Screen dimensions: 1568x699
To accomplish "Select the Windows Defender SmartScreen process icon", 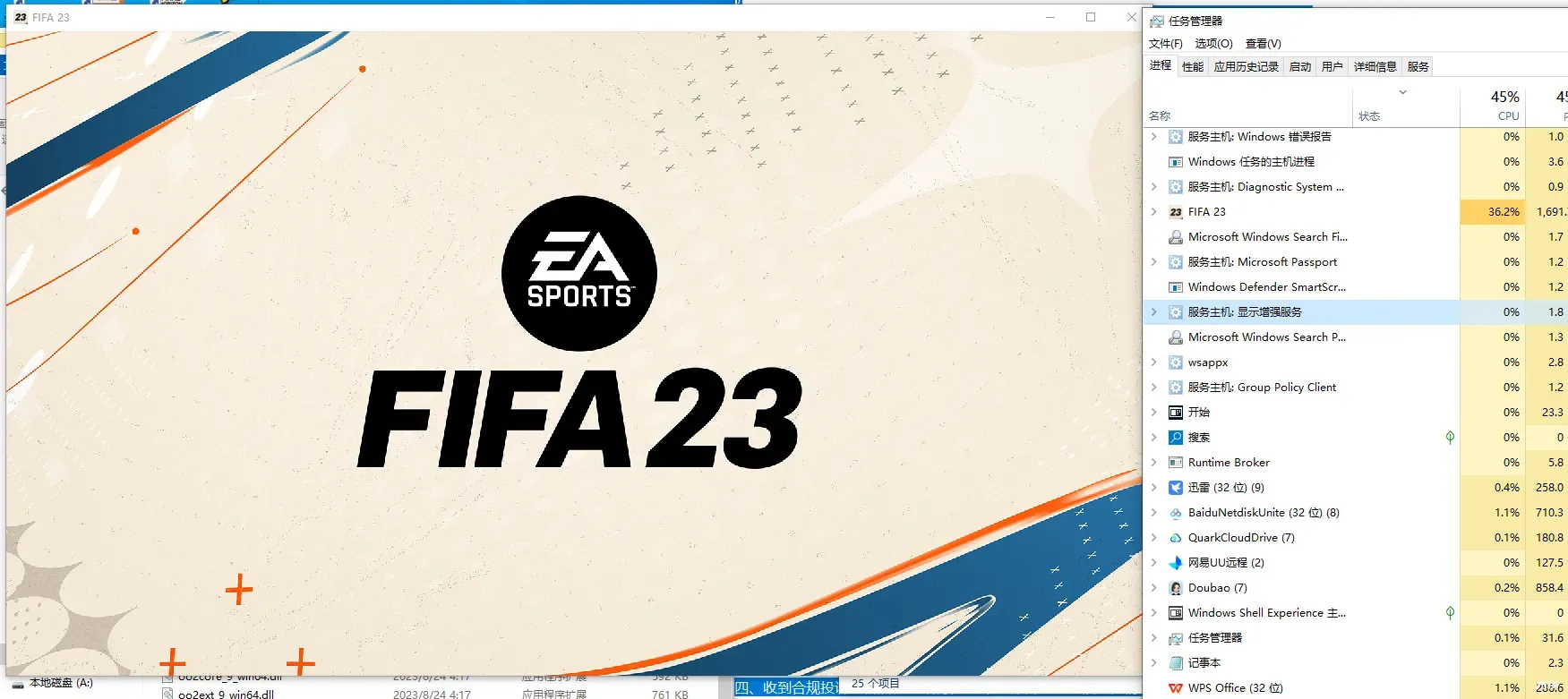I will [1176, 287].
